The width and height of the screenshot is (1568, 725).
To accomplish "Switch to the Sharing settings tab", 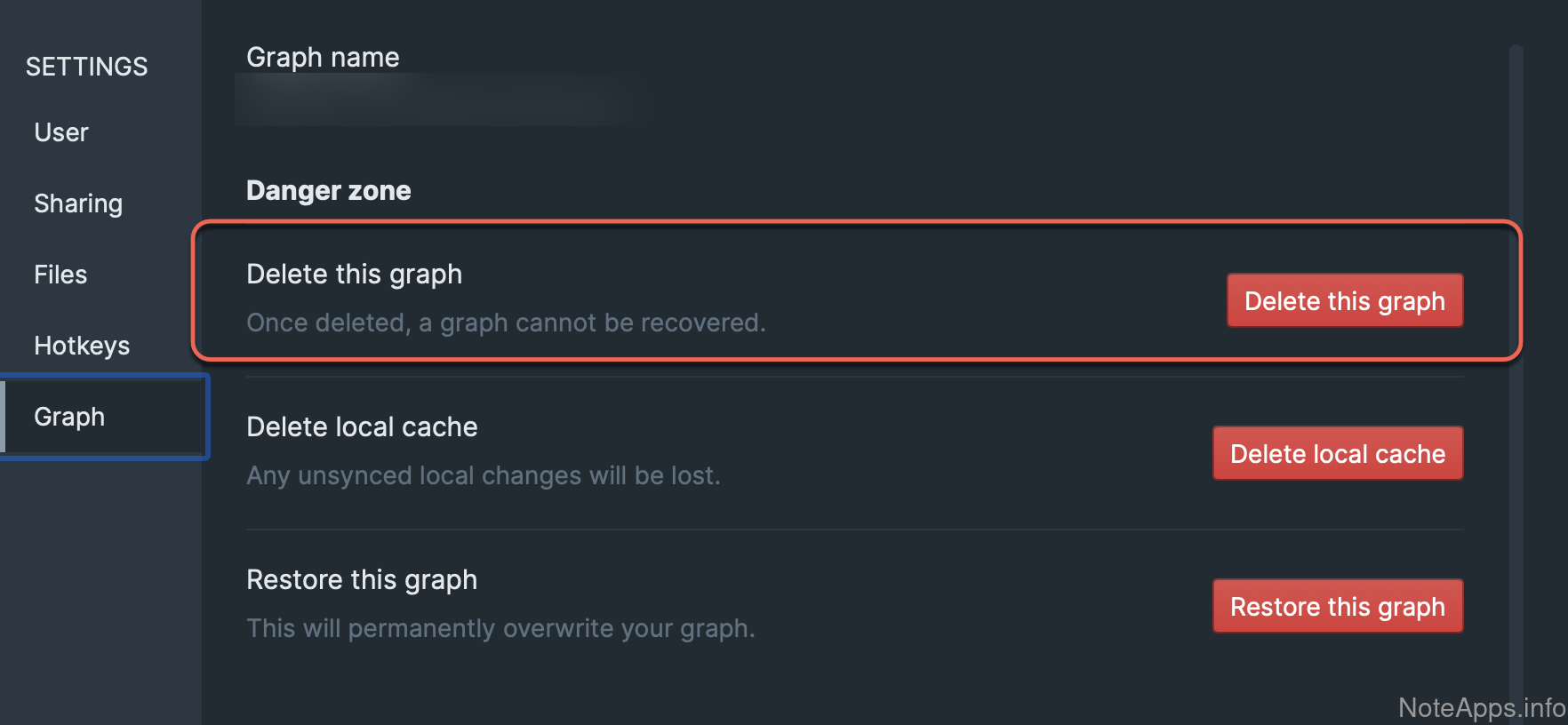I will coord(78,203).
